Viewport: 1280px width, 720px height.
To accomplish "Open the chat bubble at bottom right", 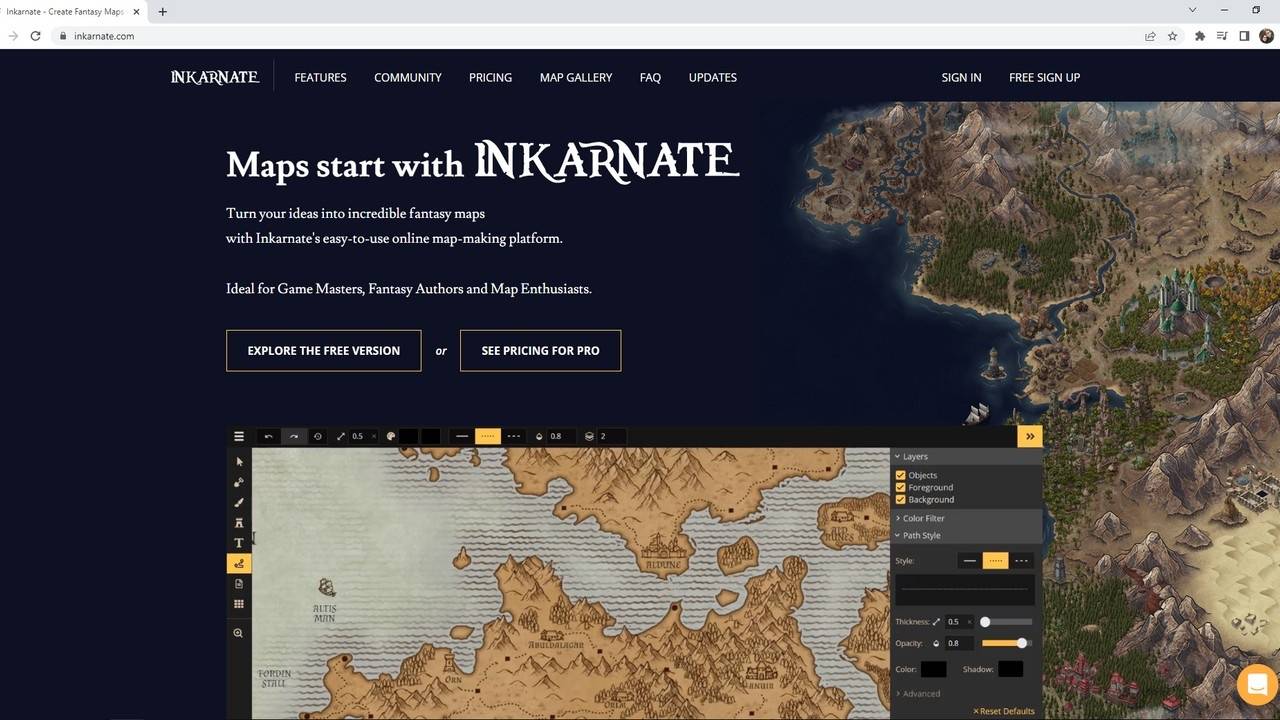I will (x=1257, y=684).
